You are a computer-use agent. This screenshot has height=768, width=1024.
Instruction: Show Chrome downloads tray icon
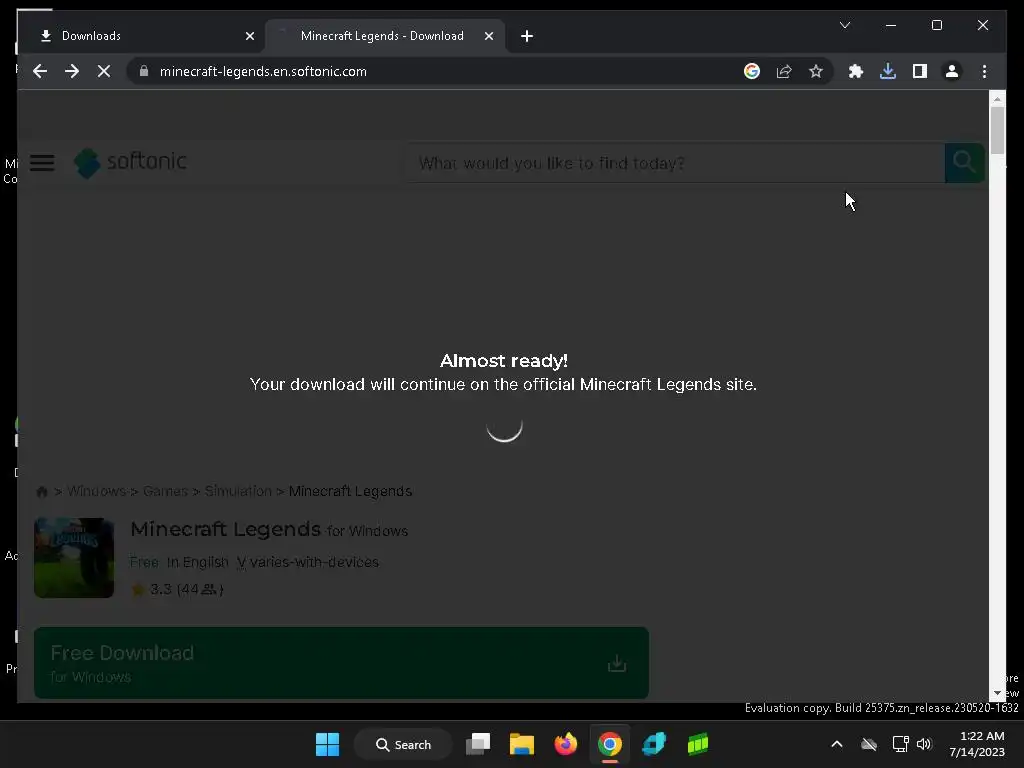[888, 71]
